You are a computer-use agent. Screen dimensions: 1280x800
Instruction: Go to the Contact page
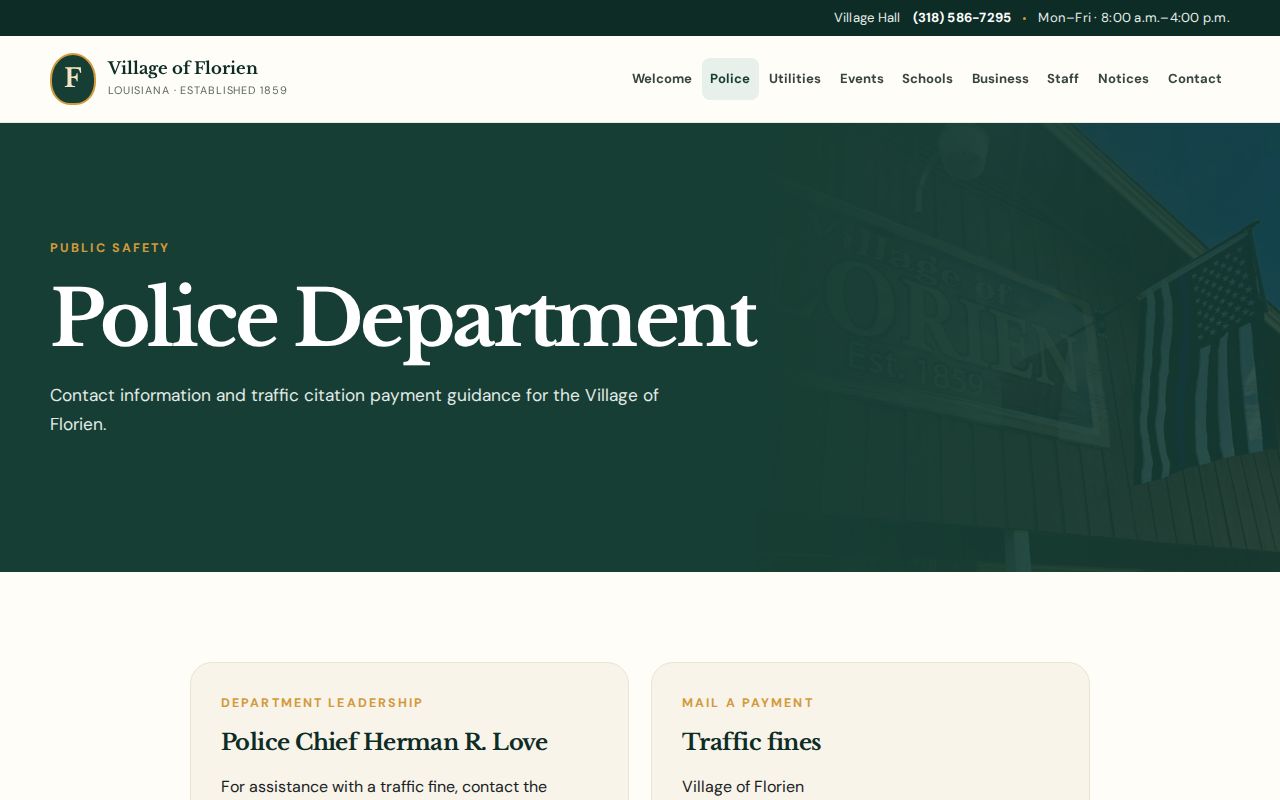pyautogui.click(x=1195, y=79)
